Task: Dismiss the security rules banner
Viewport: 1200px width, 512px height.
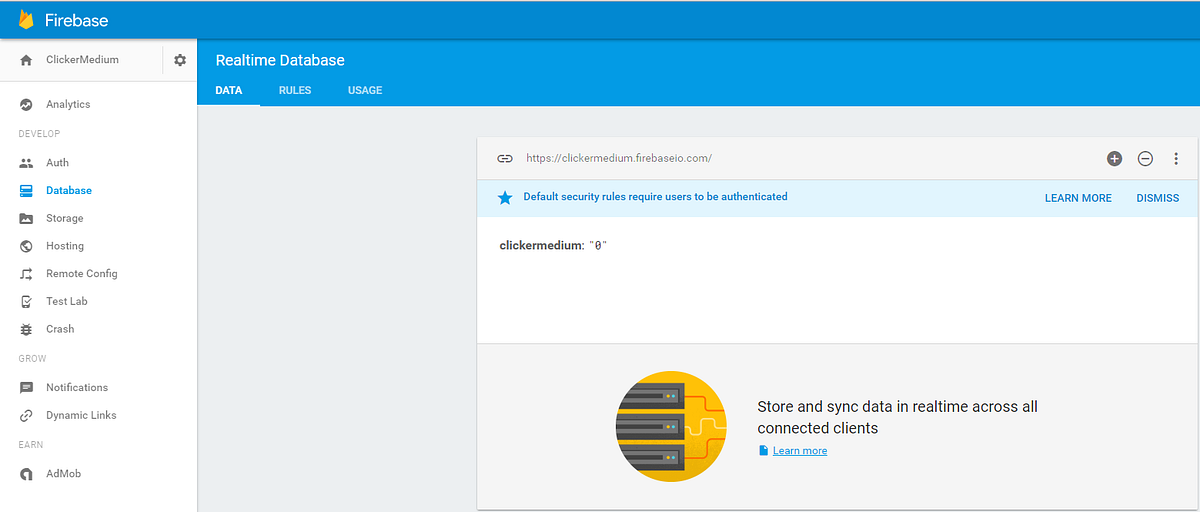Action: pyautogui.click(x=1158, y=198)
